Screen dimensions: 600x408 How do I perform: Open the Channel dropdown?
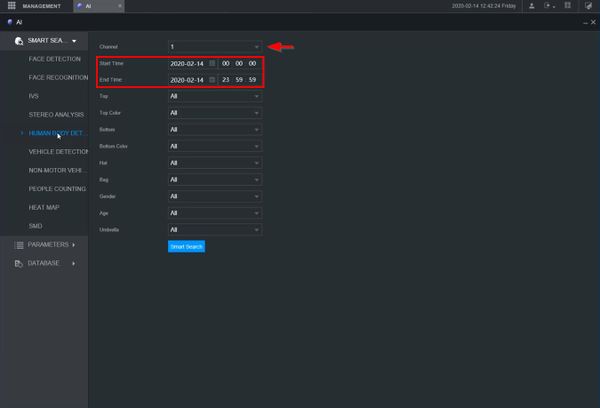[x=215, y=47]
